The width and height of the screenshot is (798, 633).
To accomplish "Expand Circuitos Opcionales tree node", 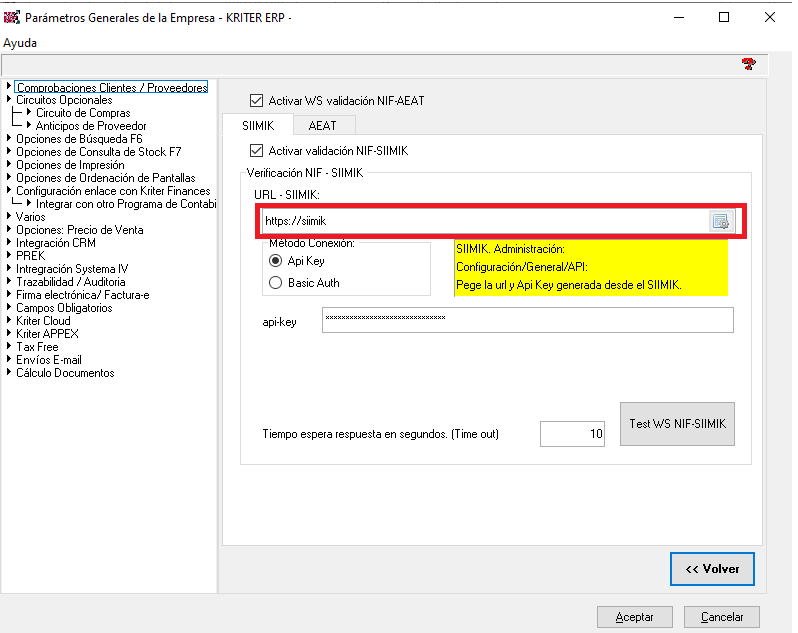I will coord(9,100).
